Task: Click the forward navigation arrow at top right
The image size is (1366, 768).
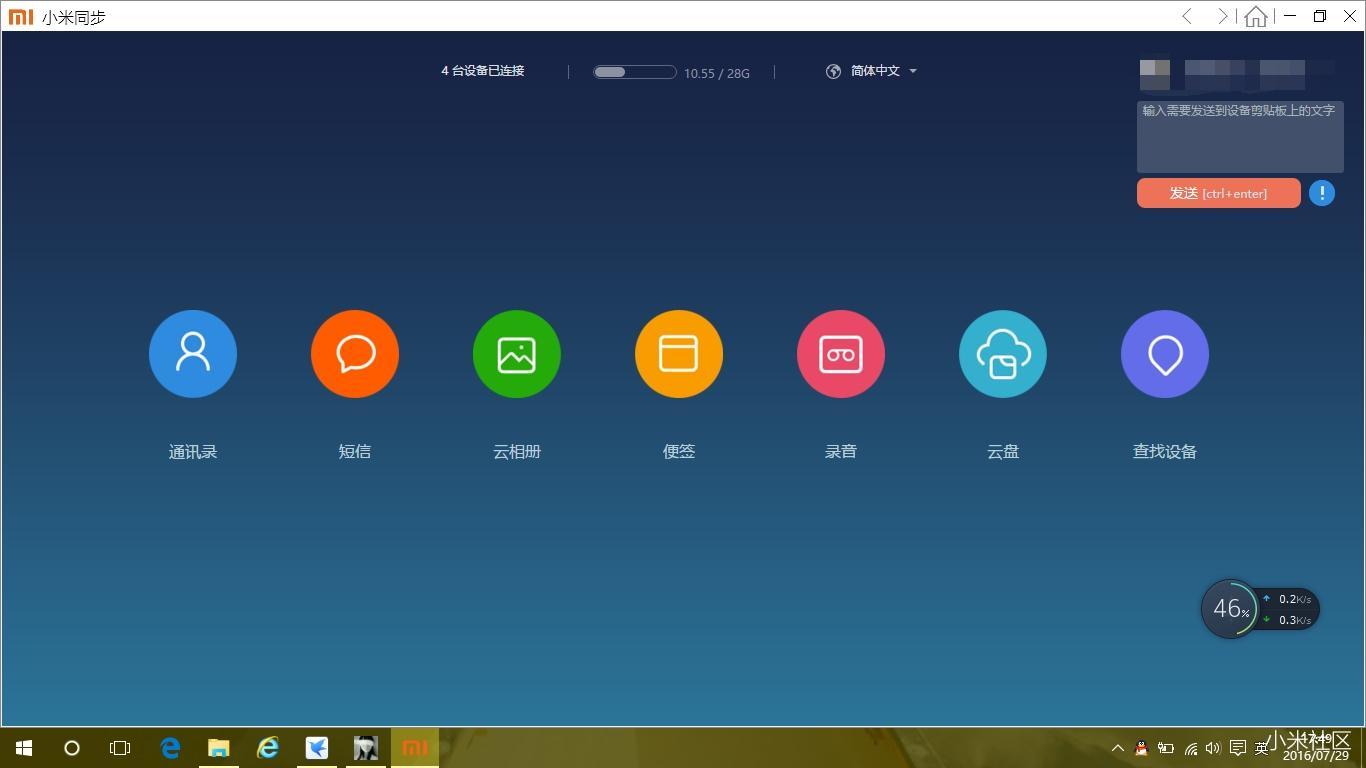Action: point(1222,17)
